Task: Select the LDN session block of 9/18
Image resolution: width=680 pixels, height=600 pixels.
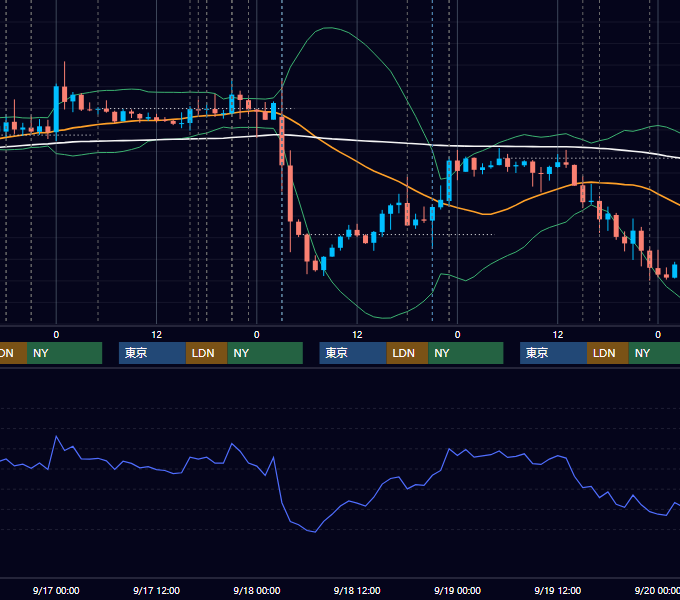Action: [x=407, y=353]
